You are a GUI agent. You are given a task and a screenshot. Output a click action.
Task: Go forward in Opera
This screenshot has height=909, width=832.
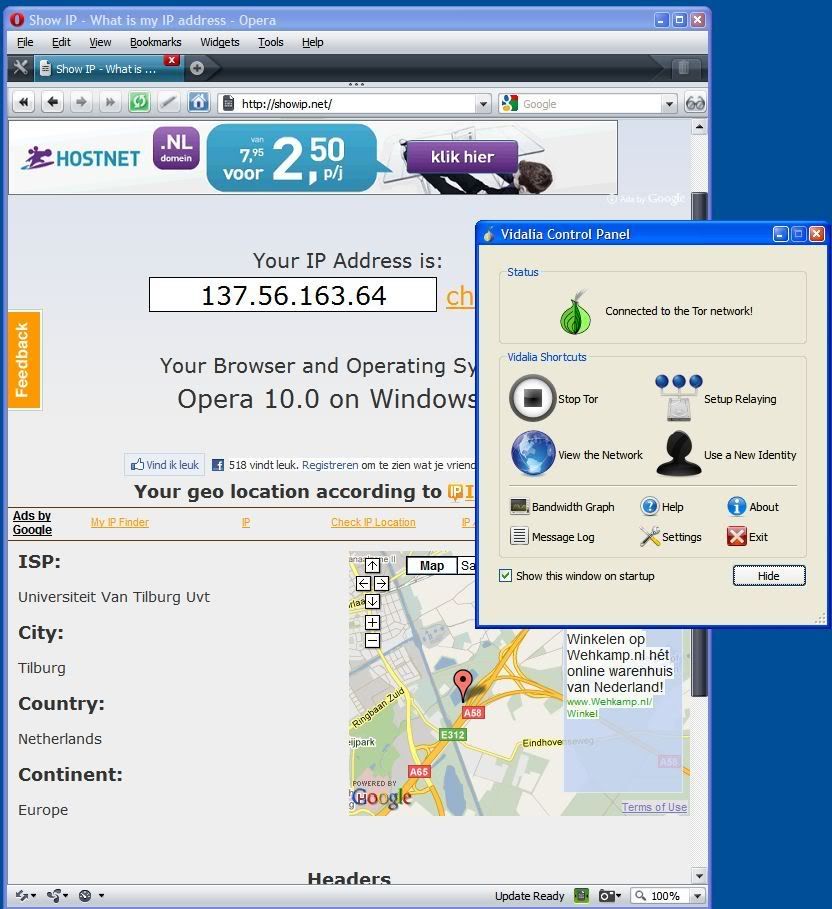81,103
